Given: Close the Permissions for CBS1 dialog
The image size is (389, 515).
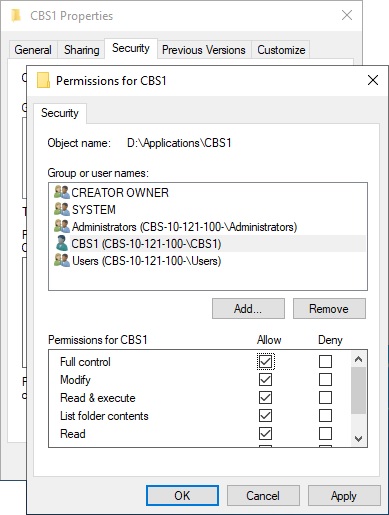Looking at the screenshot, I should (373, 80).
